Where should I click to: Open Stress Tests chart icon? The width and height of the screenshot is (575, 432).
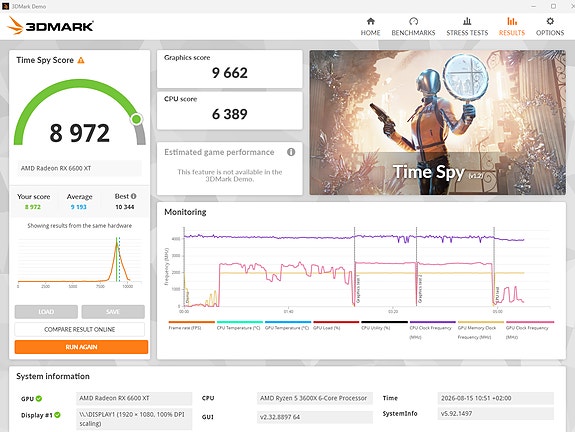click(467, 21)
